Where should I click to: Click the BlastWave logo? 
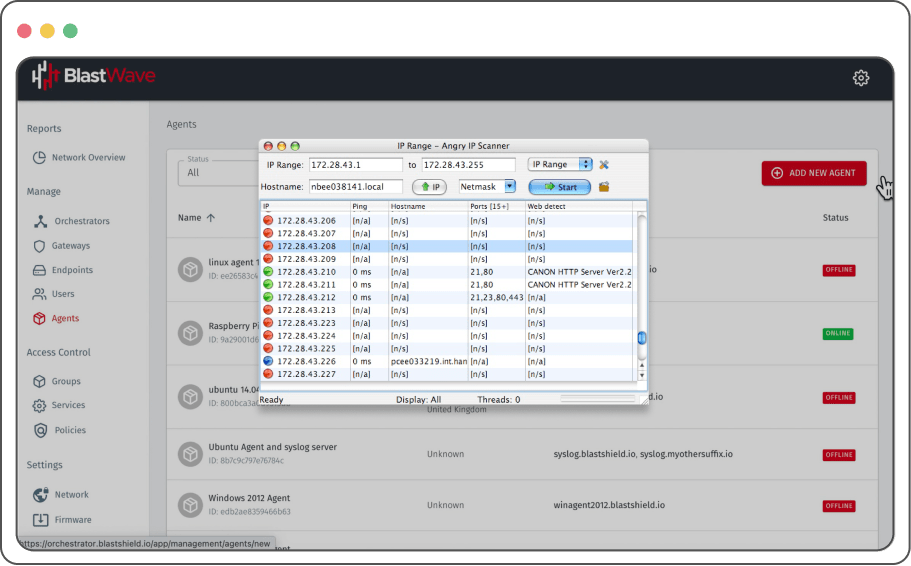94,76
